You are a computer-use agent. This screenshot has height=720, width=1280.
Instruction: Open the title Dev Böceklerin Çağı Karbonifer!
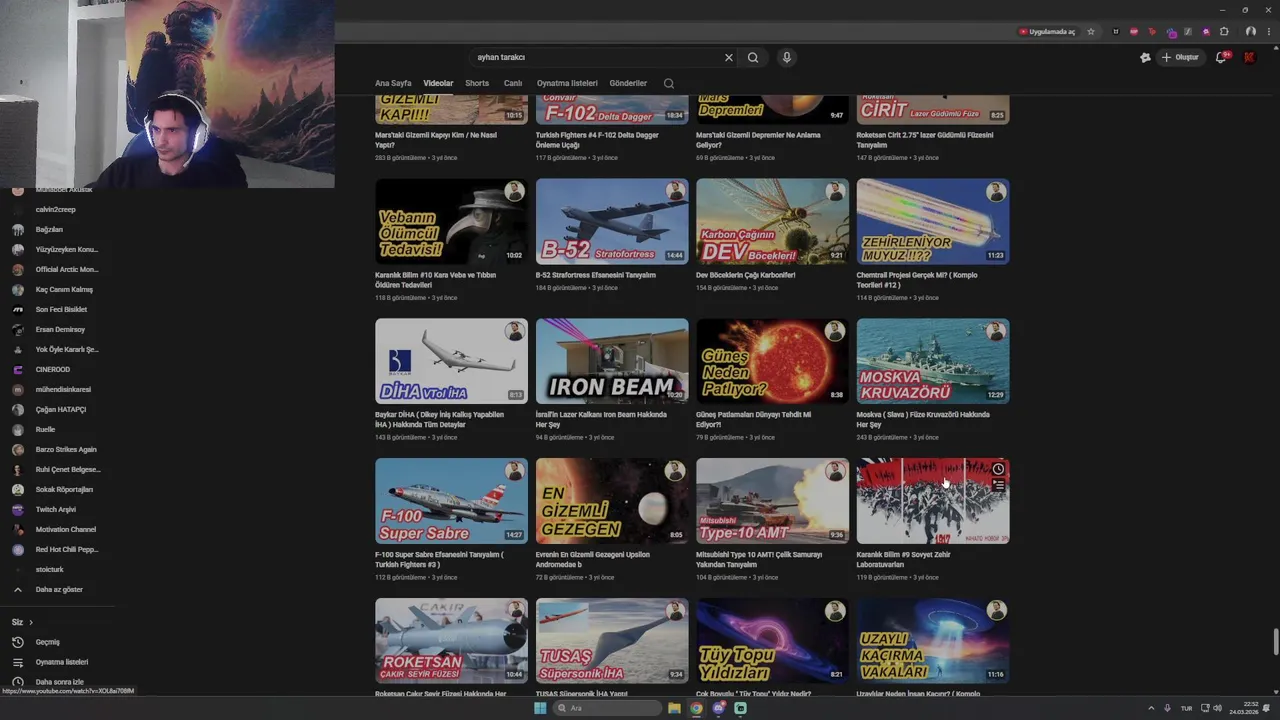click(x=746, y=275)
